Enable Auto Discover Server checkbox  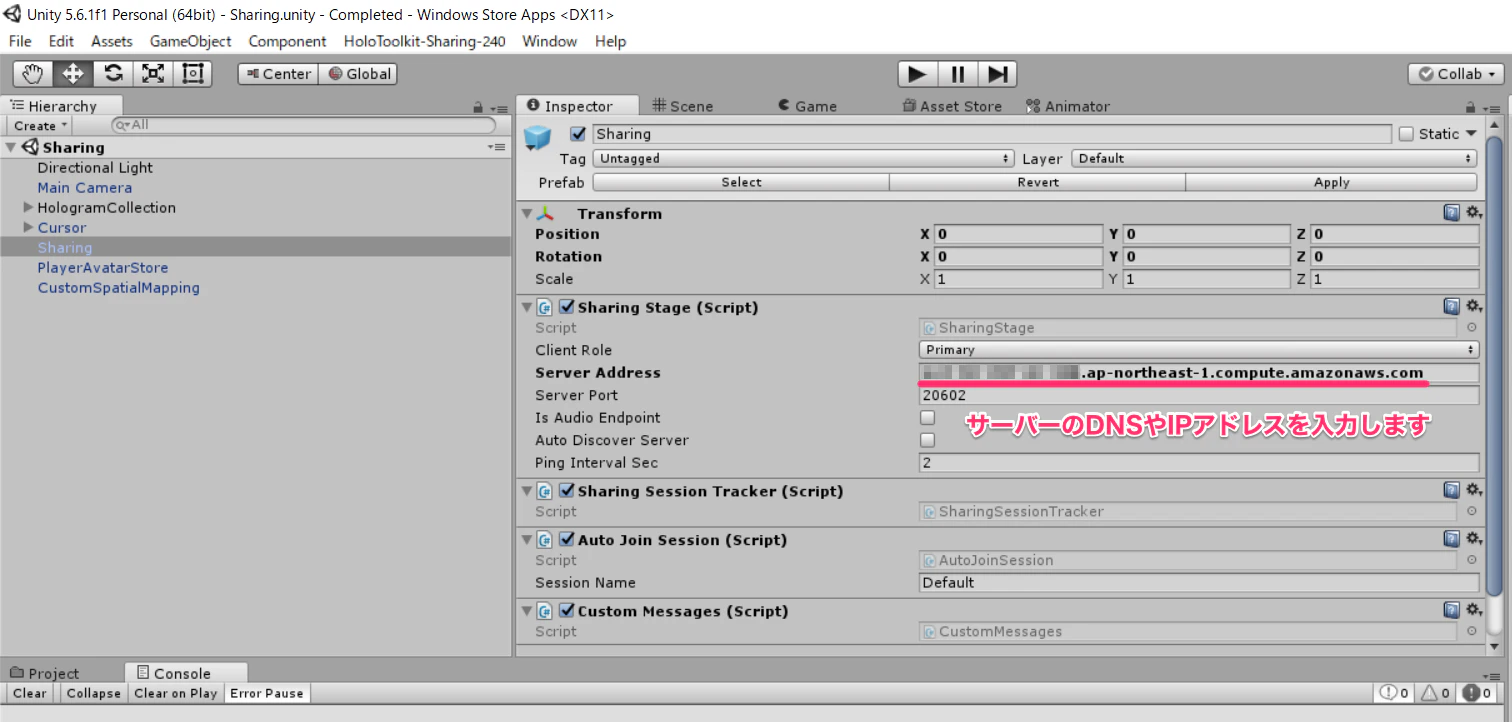click(927, 440)
